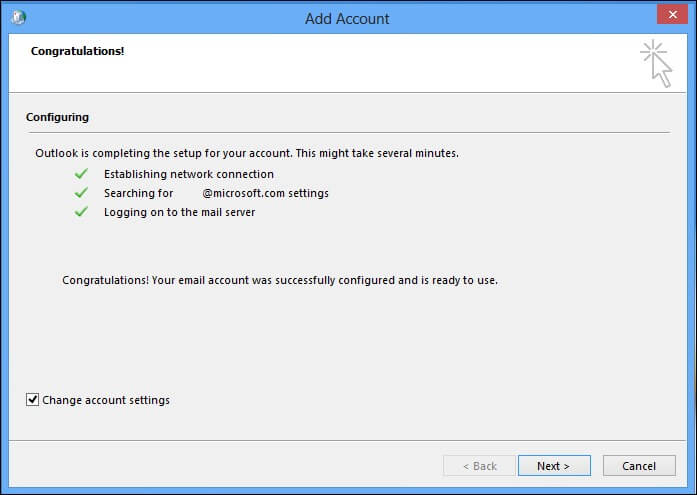
Task: Click the Add Account window title
Action: 347,18
